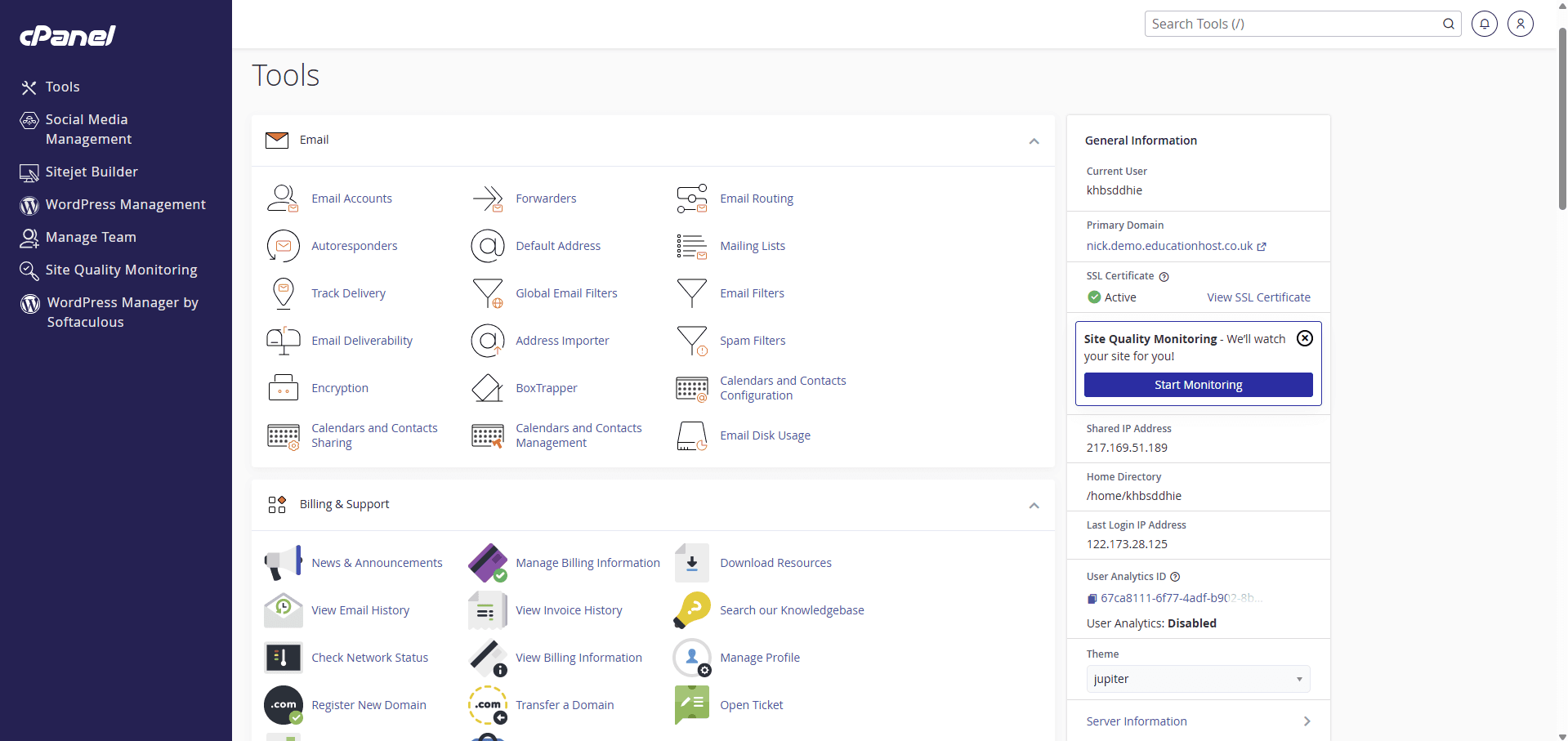This screenshot has height=741, width=1568.
Task: Open View Email History link
Action: (x=360, y=610)
